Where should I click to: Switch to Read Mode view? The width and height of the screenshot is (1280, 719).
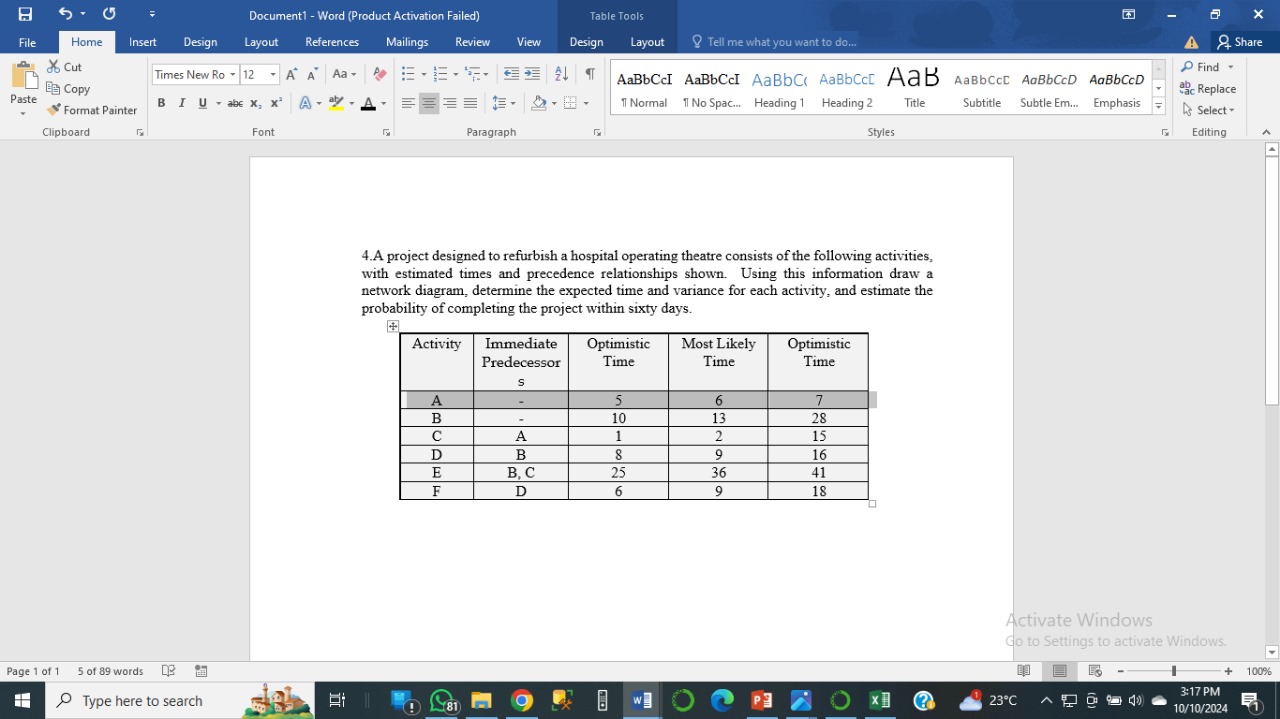[x=1023, y=671]
